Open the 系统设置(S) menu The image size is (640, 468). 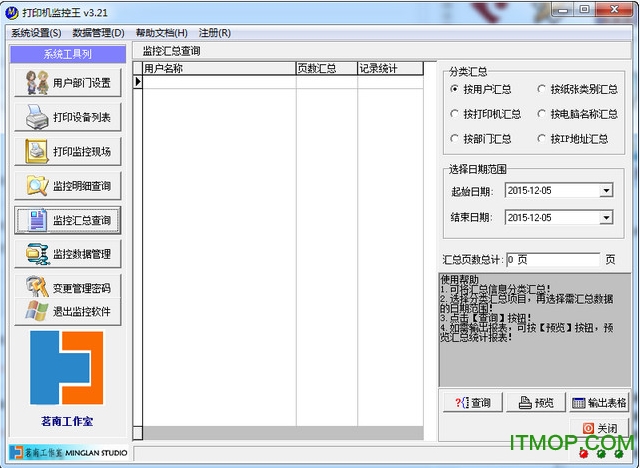tap(36, 33)
